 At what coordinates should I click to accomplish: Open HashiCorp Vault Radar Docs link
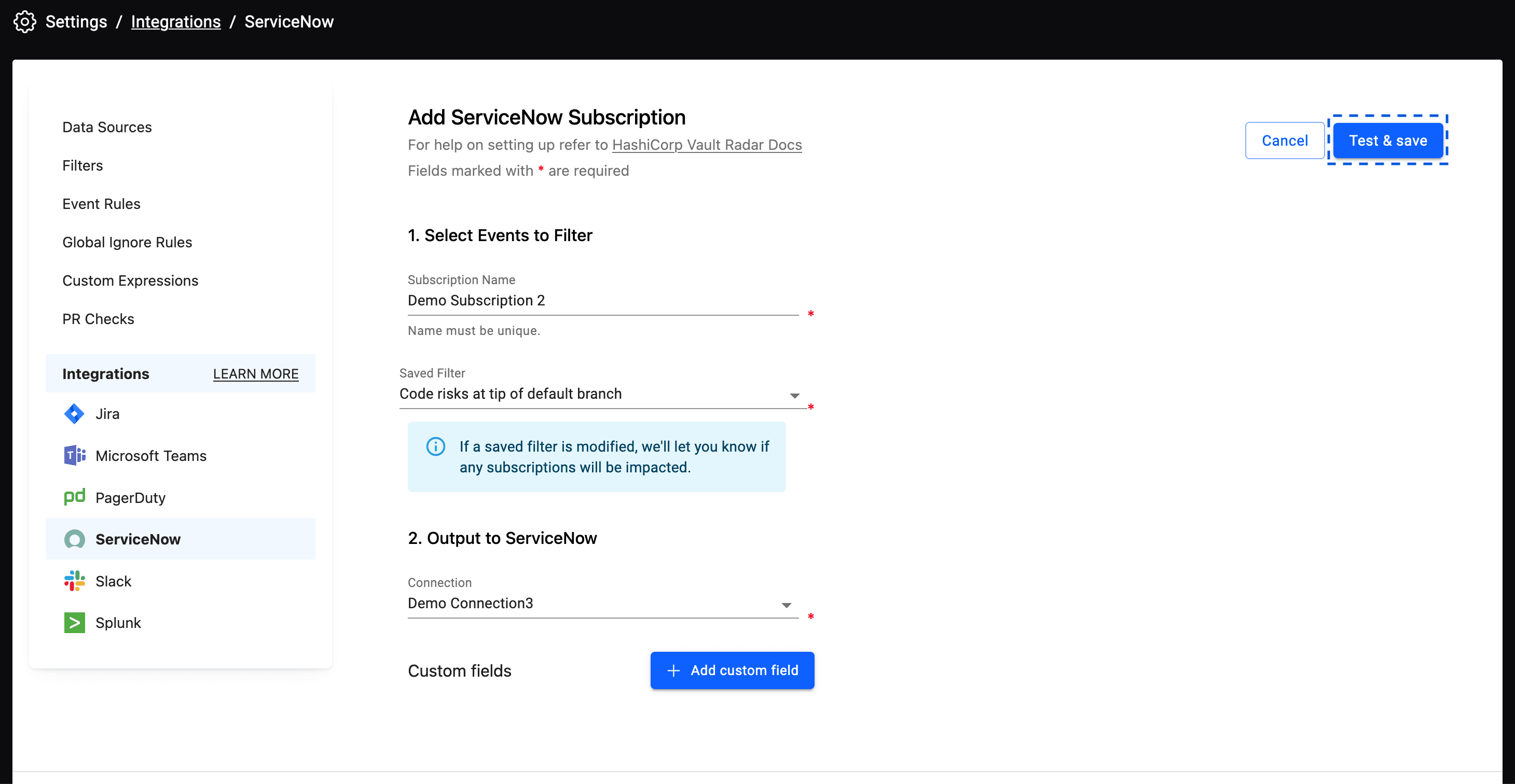(x=706, y=144)
